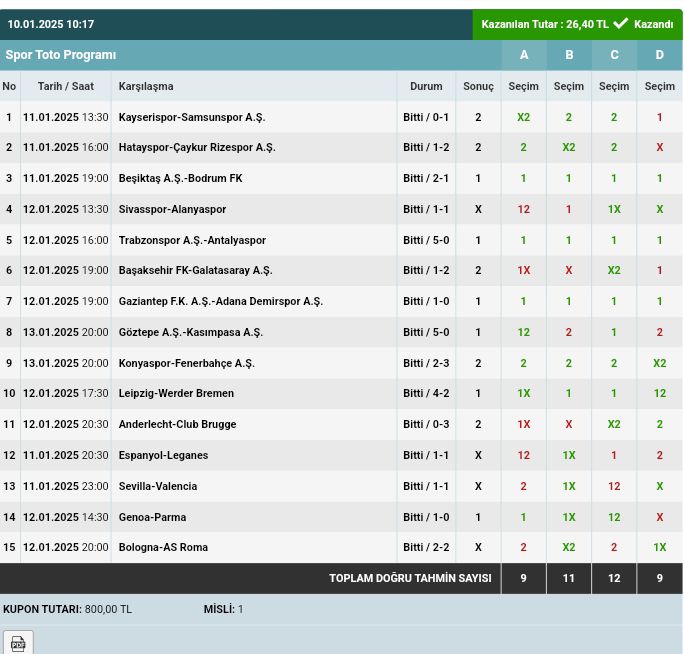Select column B header
The height and width of the screenshot is (654, 684).
pyautogui.click(x=569, y=55)
